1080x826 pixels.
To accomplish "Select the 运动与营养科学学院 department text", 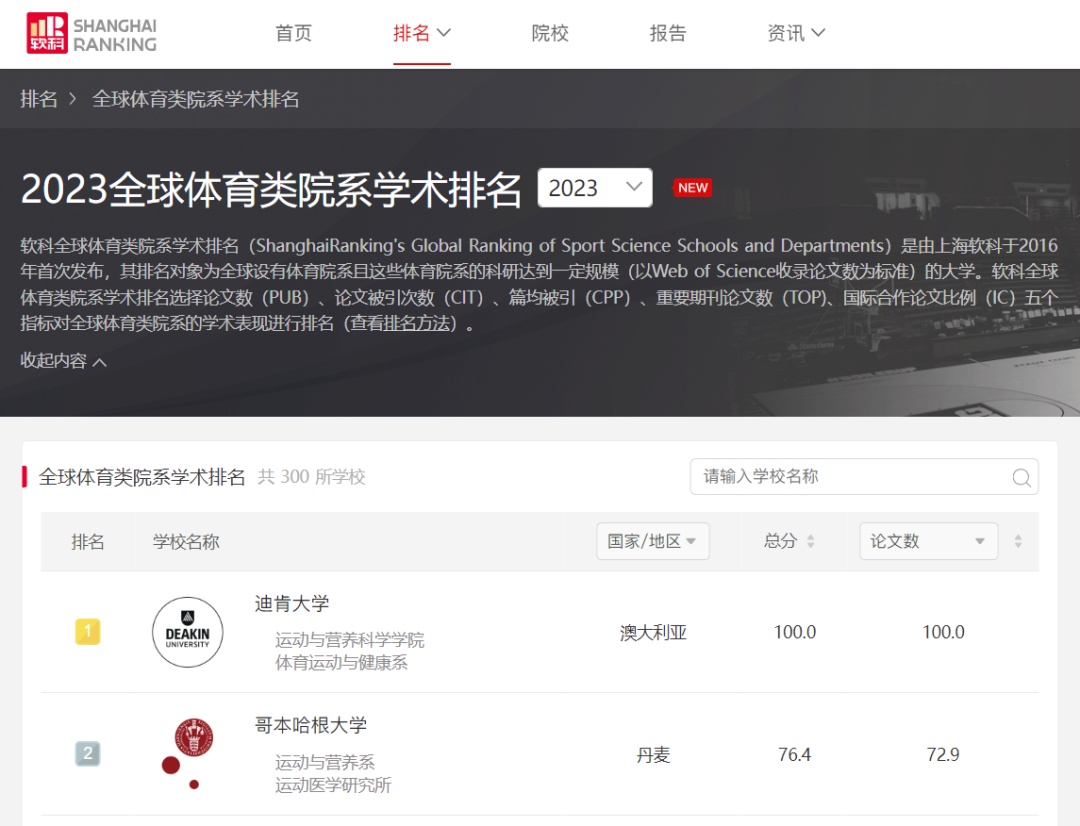I will [349, 640].
